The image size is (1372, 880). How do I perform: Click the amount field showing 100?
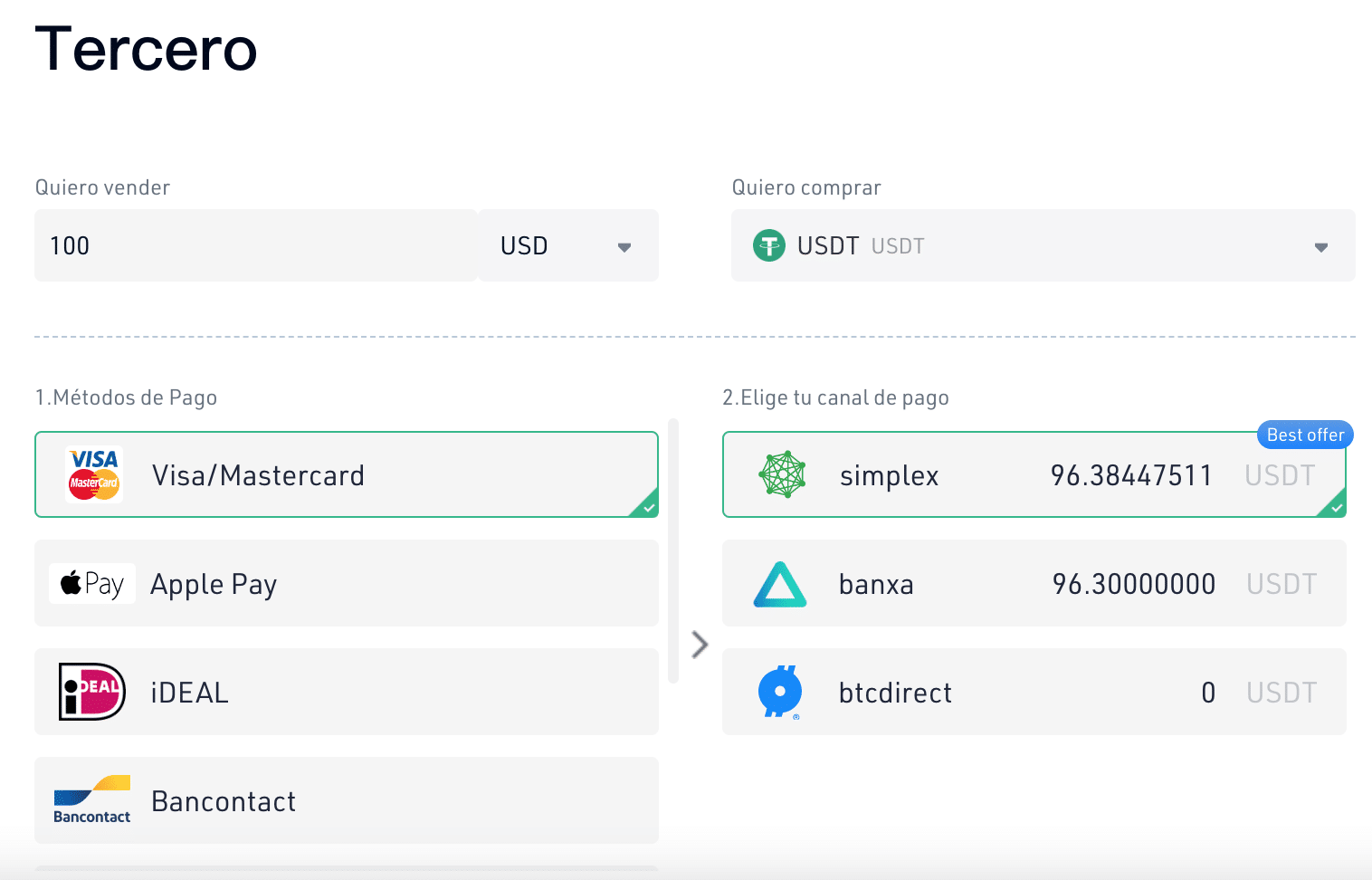pos(255,245)
